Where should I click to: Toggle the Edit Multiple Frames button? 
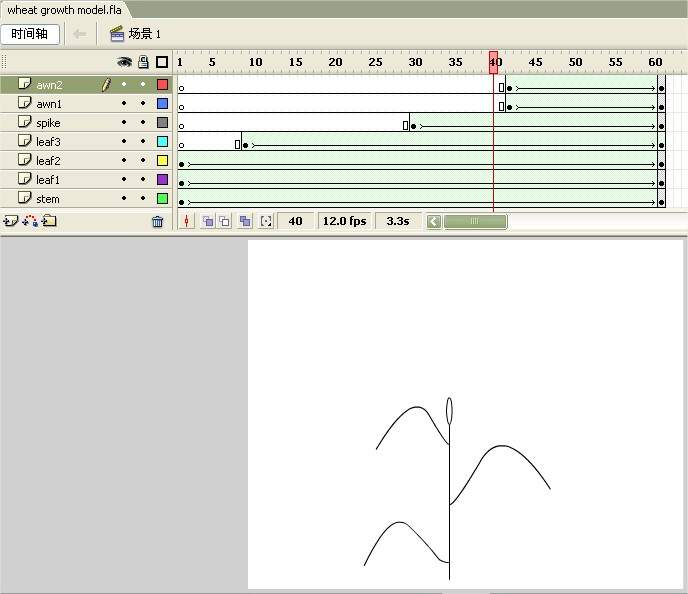(x=245, y=221)
